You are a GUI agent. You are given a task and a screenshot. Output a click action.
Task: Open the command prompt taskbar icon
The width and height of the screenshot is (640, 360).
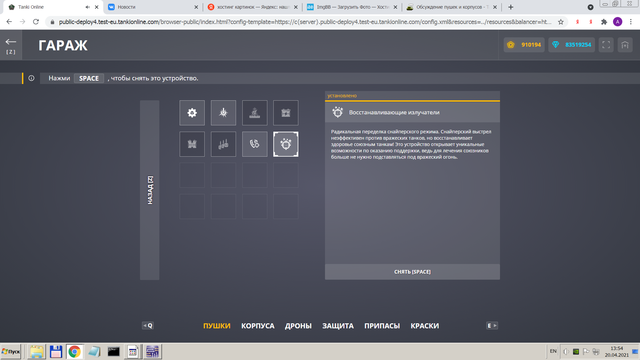113,351
